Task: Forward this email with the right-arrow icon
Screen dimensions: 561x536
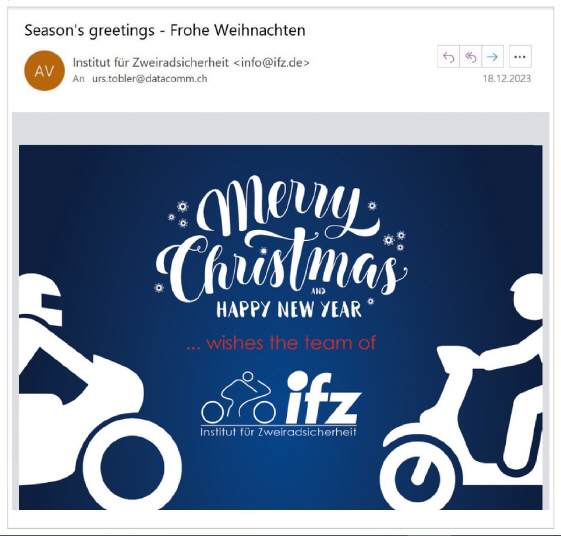Action: (x=493, y=57)
